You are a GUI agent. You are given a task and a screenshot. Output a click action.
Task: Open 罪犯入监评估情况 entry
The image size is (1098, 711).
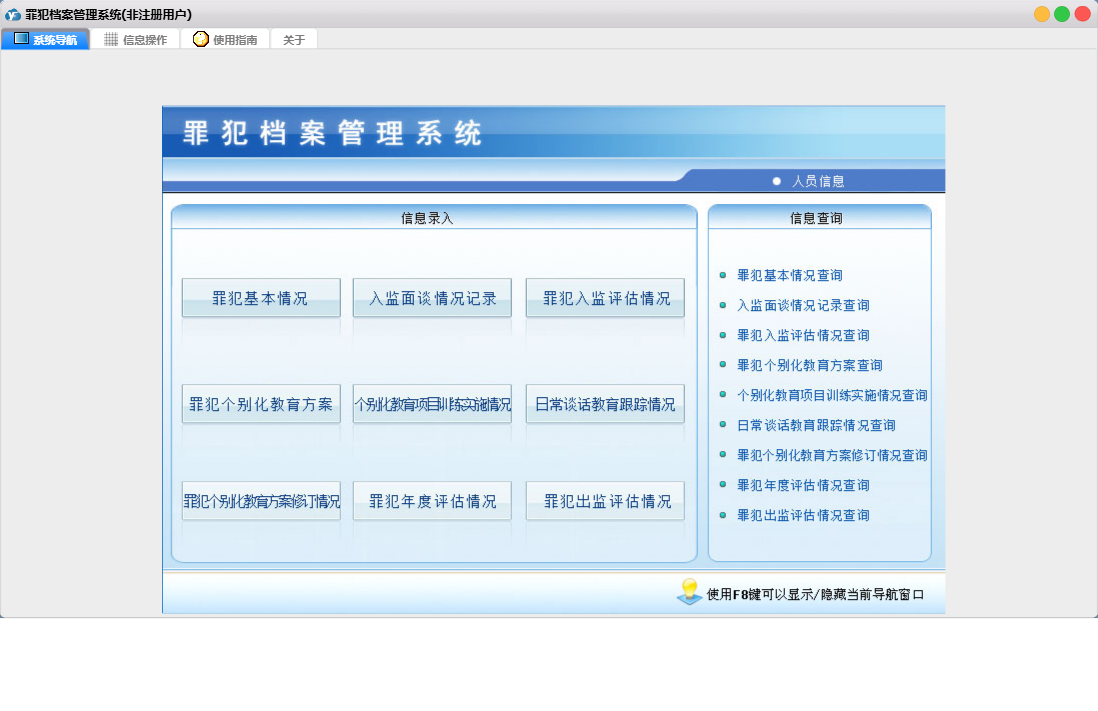click(605, 298)
